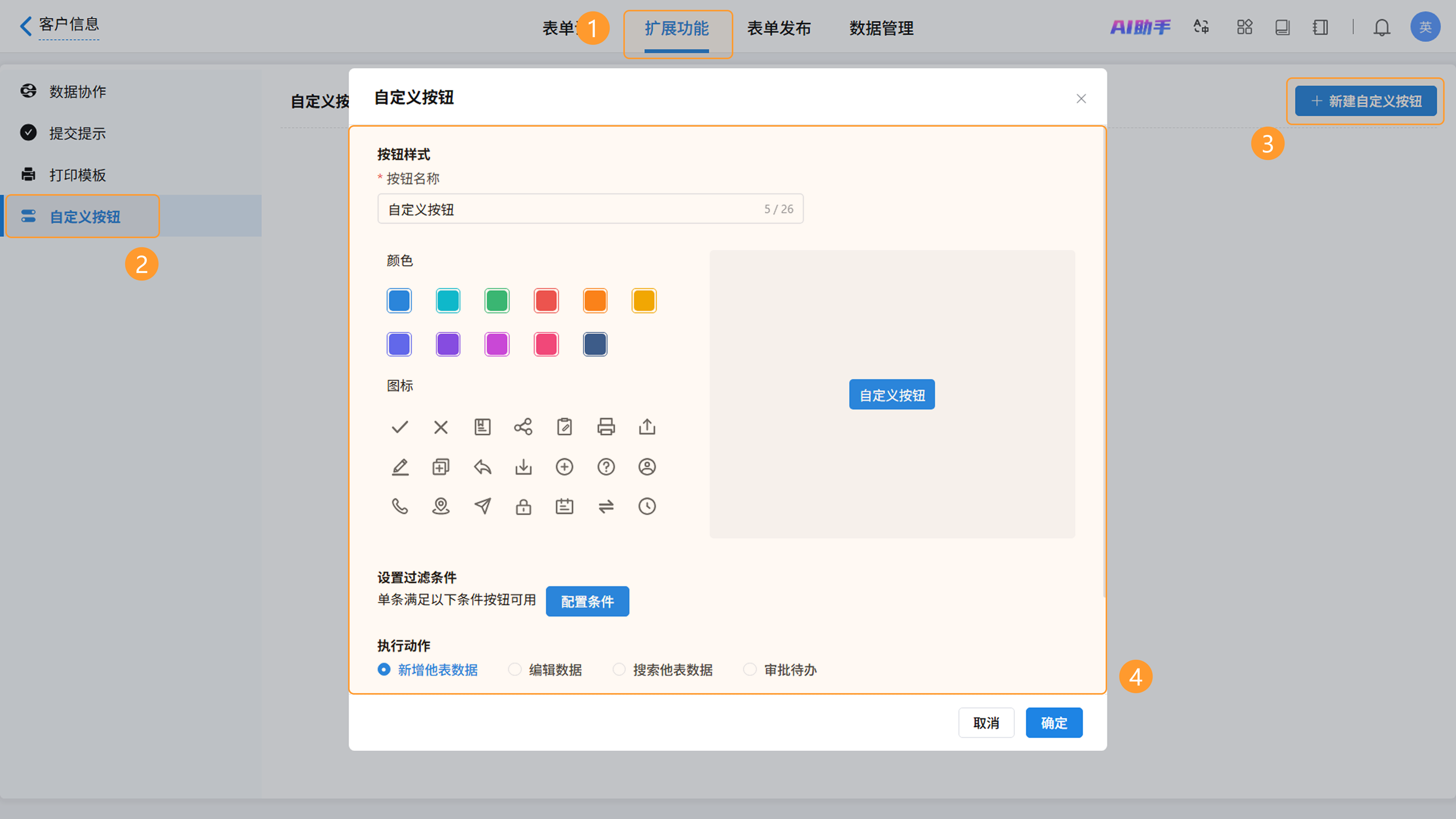Choose the clock icon

click(x=646, y=506)
